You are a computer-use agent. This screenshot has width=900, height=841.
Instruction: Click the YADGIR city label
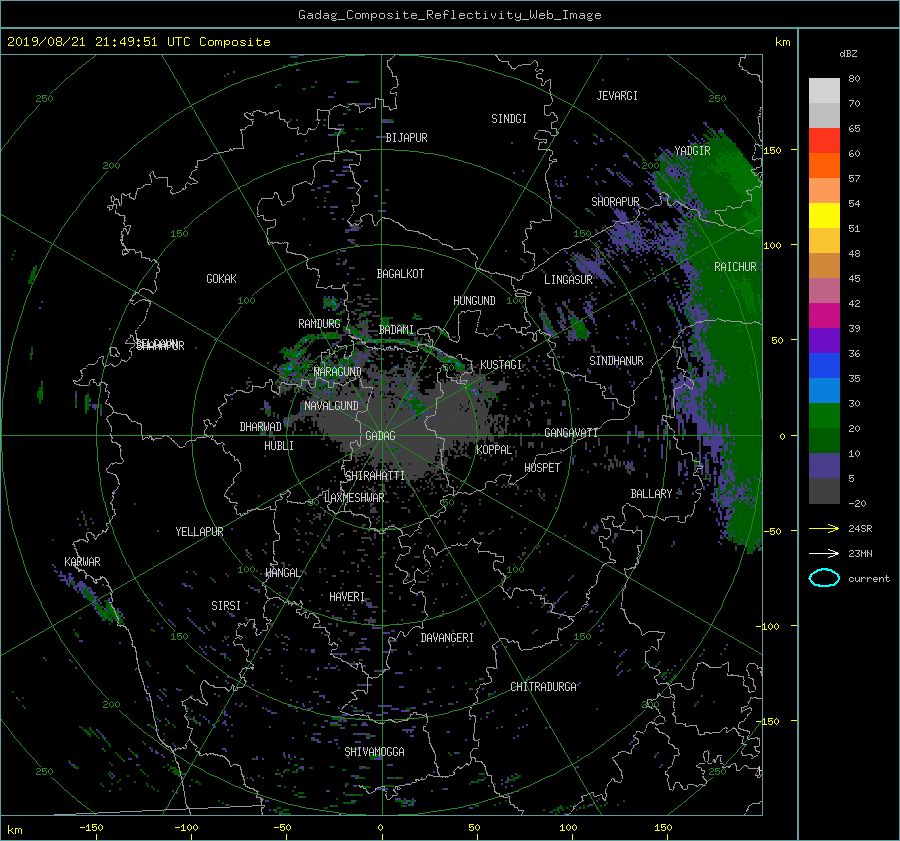pyautogui.click(x=692, y=151)
